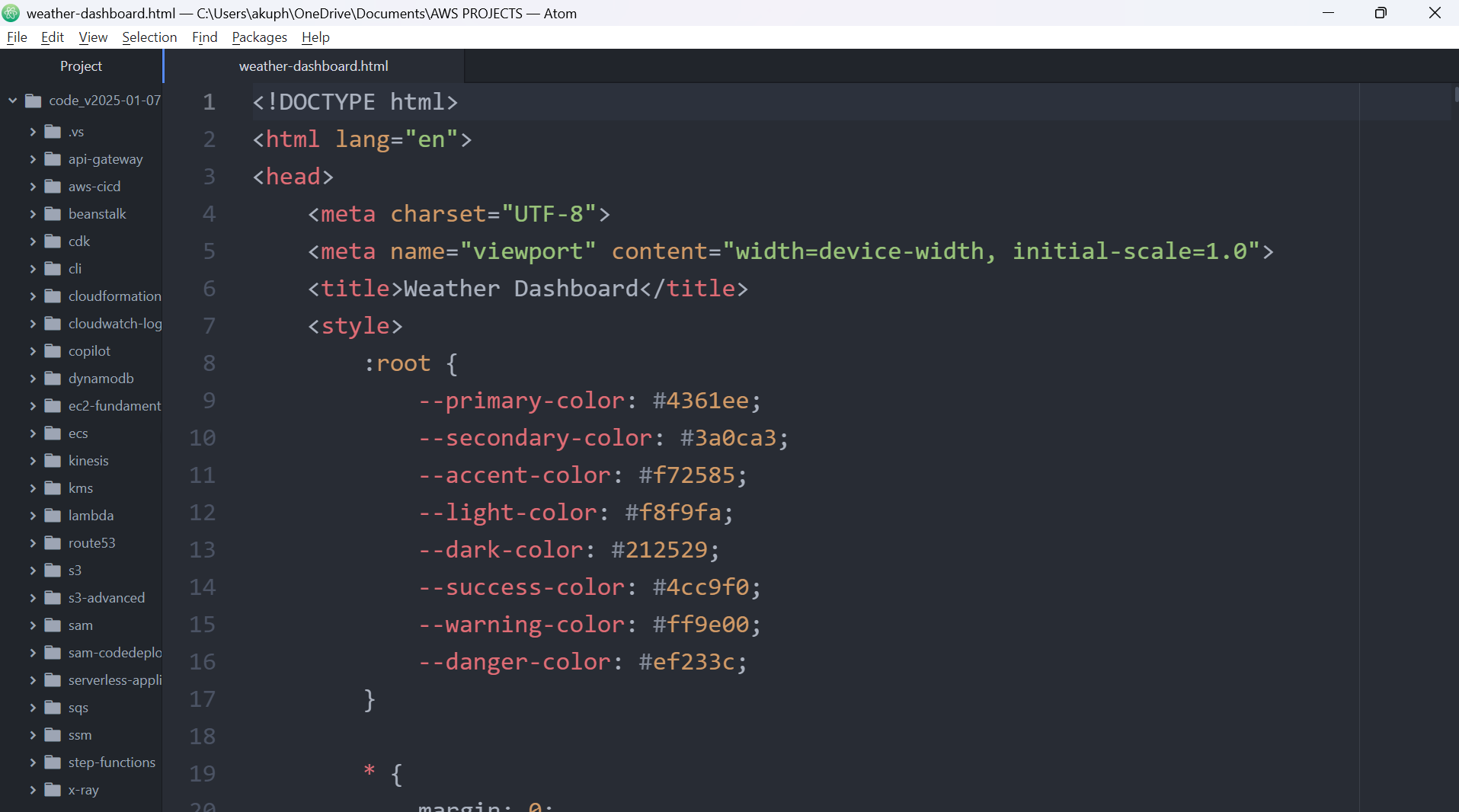Viewport: 1459px width, 812px height.
Task: Click the style opening tag
Action: [355, 326]
